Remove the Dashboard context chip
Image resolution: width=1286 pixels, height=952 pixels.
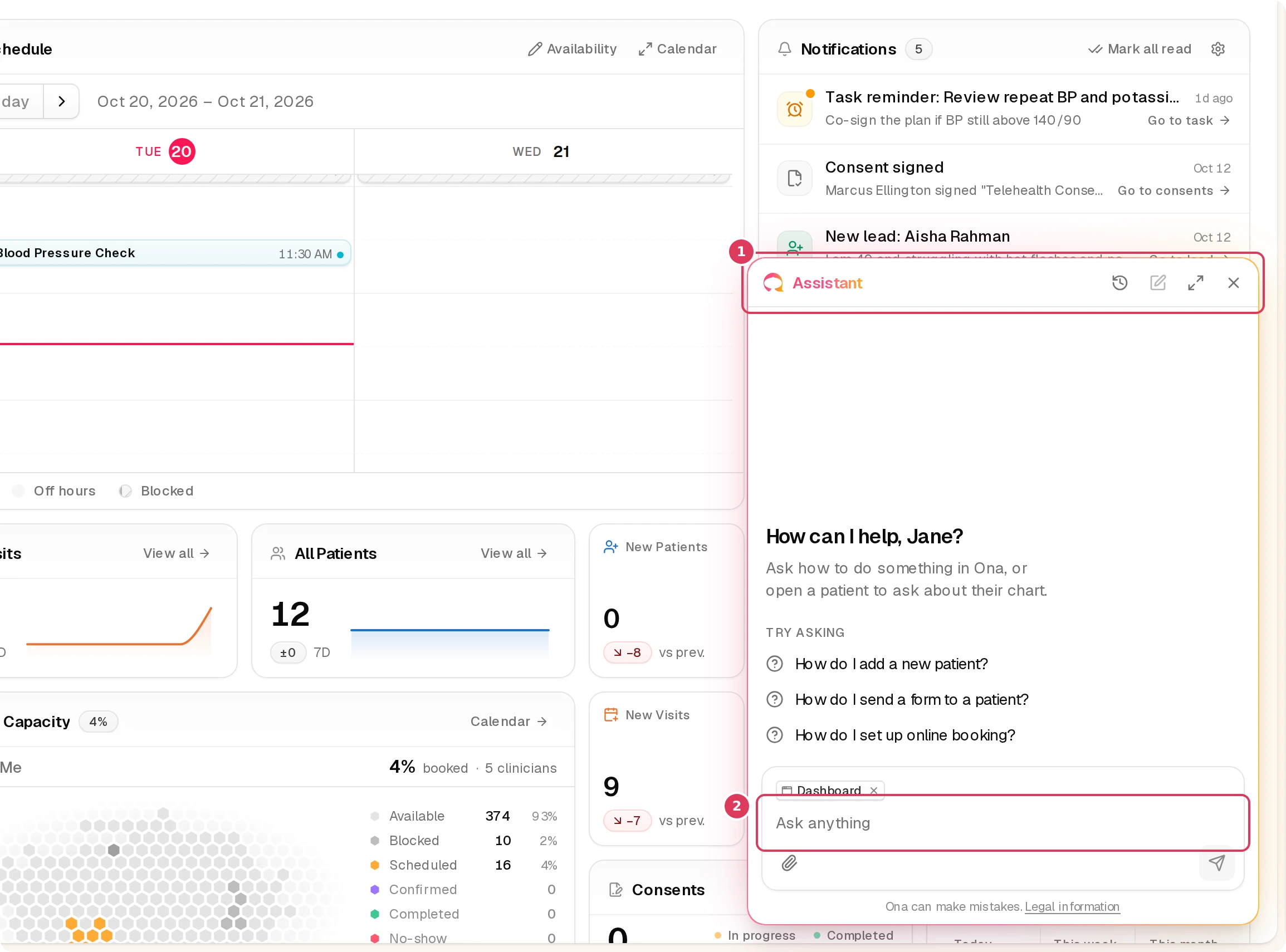[x=874, y=790]
